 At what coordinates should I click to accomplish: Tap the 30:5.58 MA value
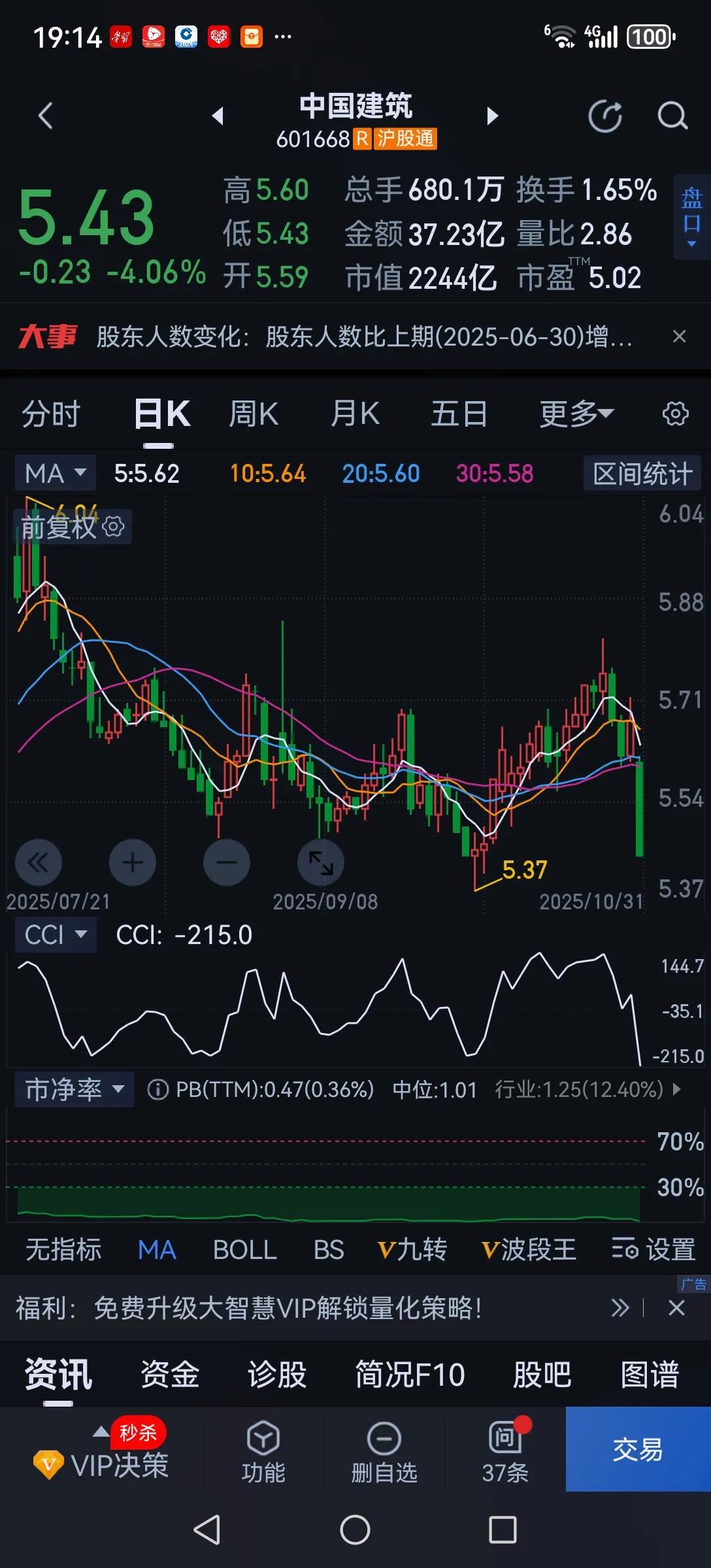tap(495, 474)
